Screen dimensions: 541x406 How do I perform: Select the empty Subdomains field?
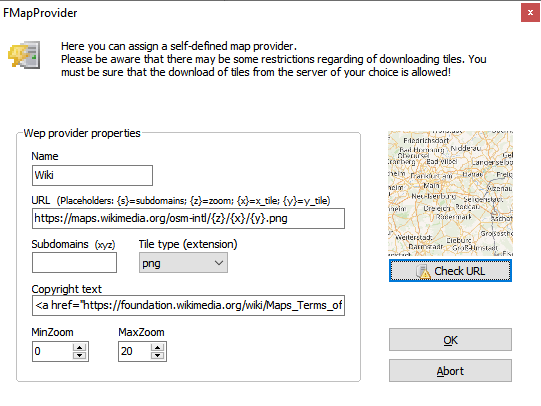click(x=74, y=263)
